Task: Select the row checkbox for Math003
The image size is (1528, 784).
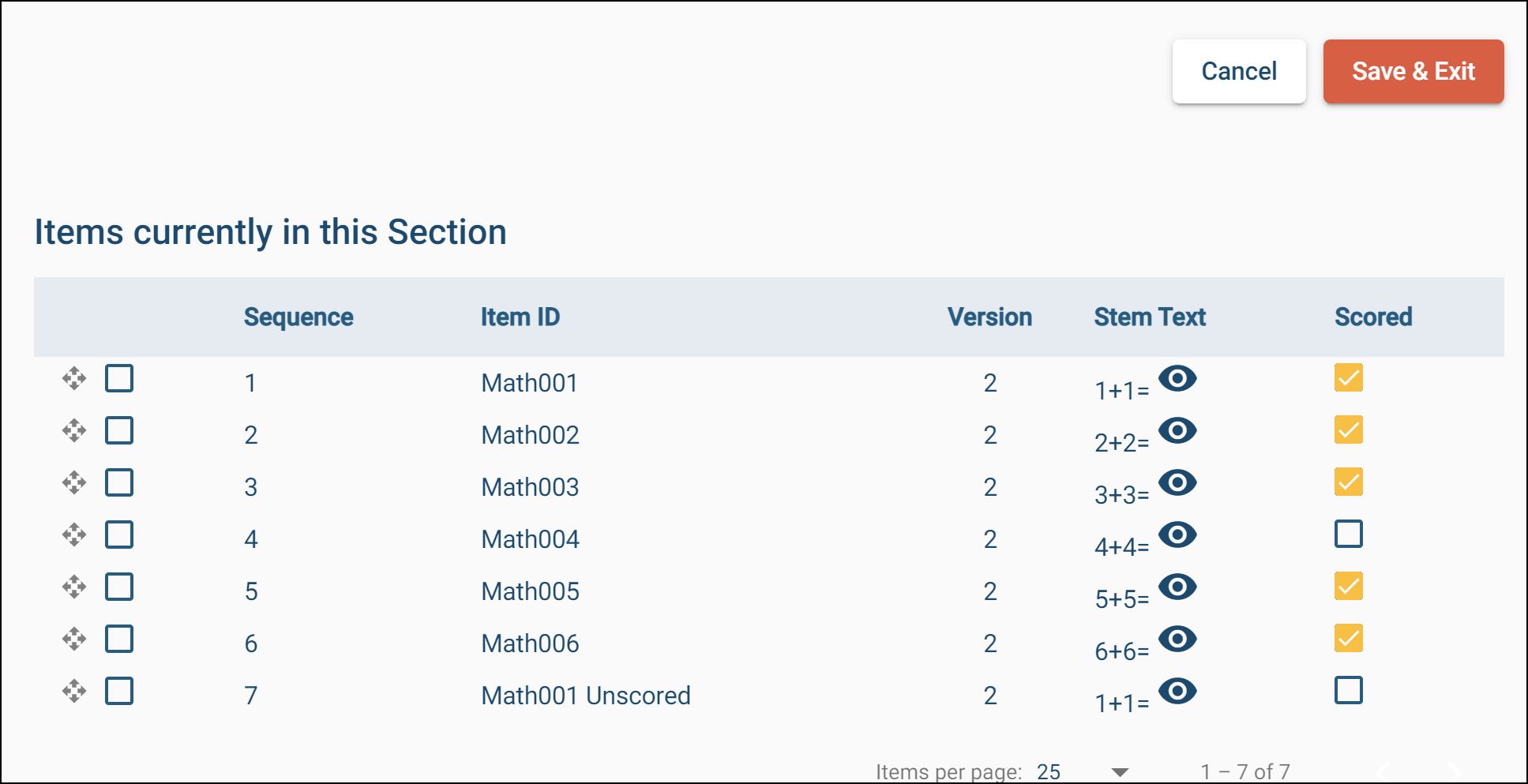Action: coord(119,483)
